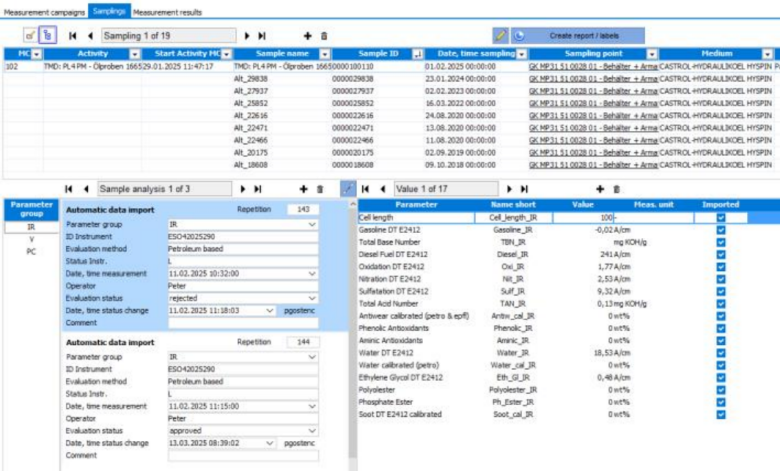Viewport: 780px width, 471px height.
Task: Toggle Imported checkbox for Total Acid Number
Action: point(721,303)
